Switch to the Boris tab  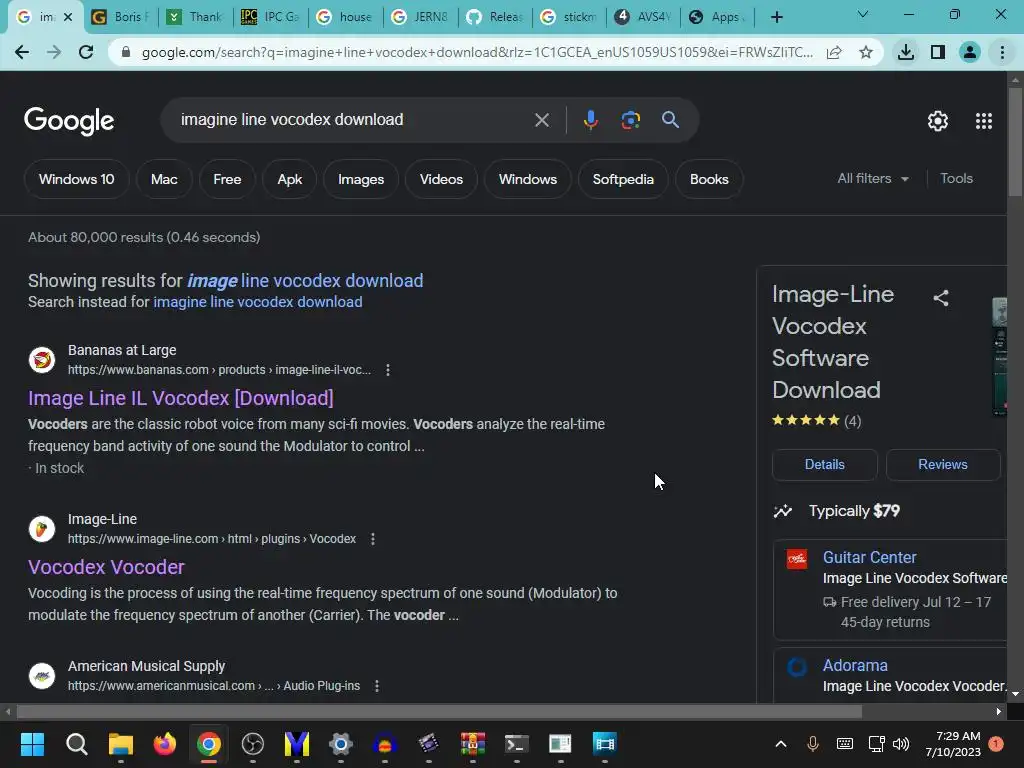pos(121,17)
